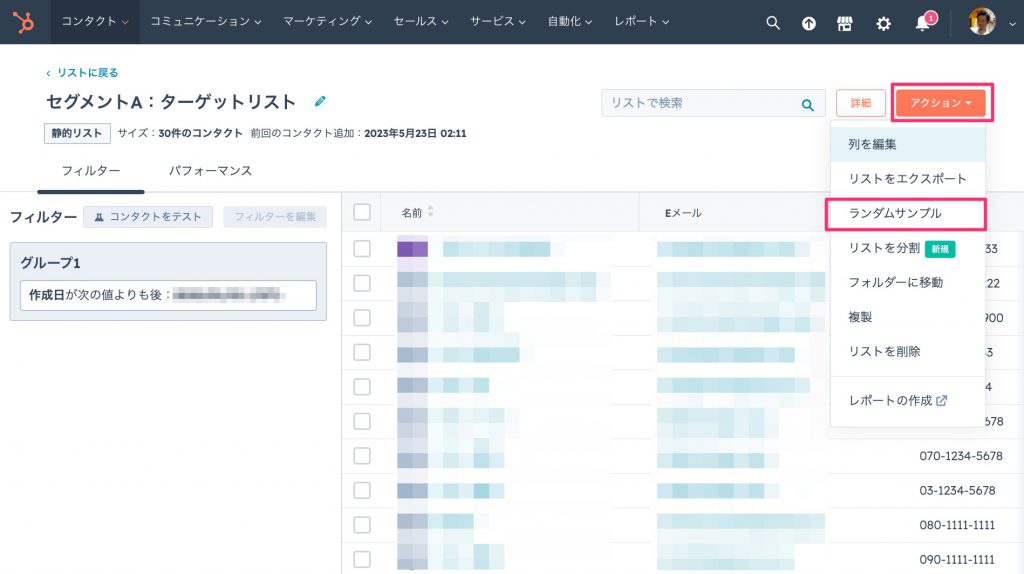The width and height of the screenshot is (1024, 574).
Task: Click the upgrade arrow icon
Action: click(x=808, y=24)
